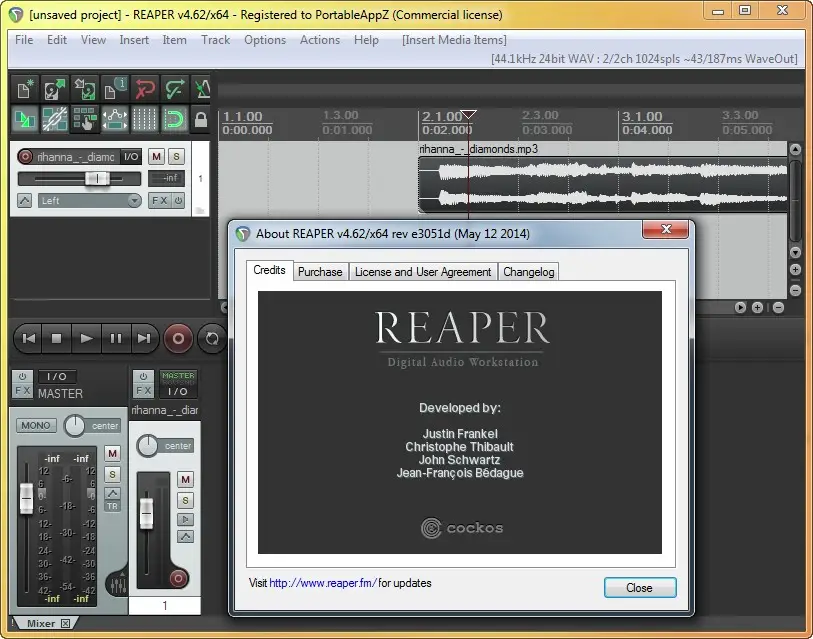Viewport: 813px width, 639px height.
Task: Arm record on the rihanna mixer strip
Action: coord(178,578)
